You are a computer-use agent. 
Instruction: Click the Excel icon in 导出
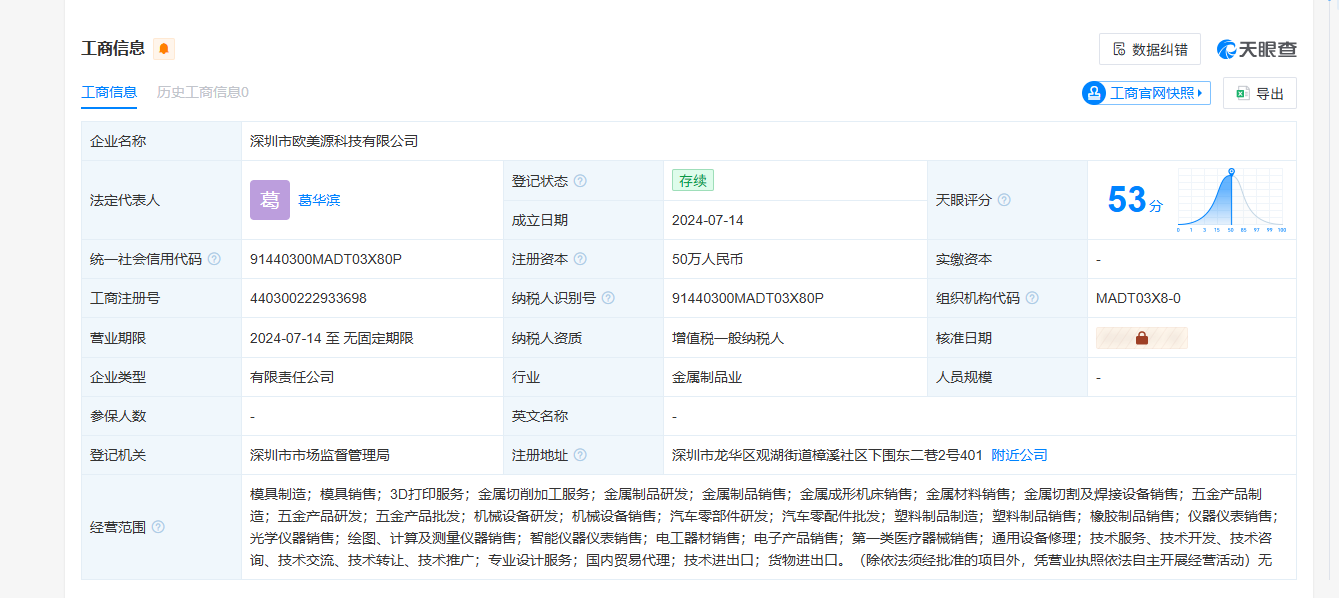click(x=1242, y=93)
